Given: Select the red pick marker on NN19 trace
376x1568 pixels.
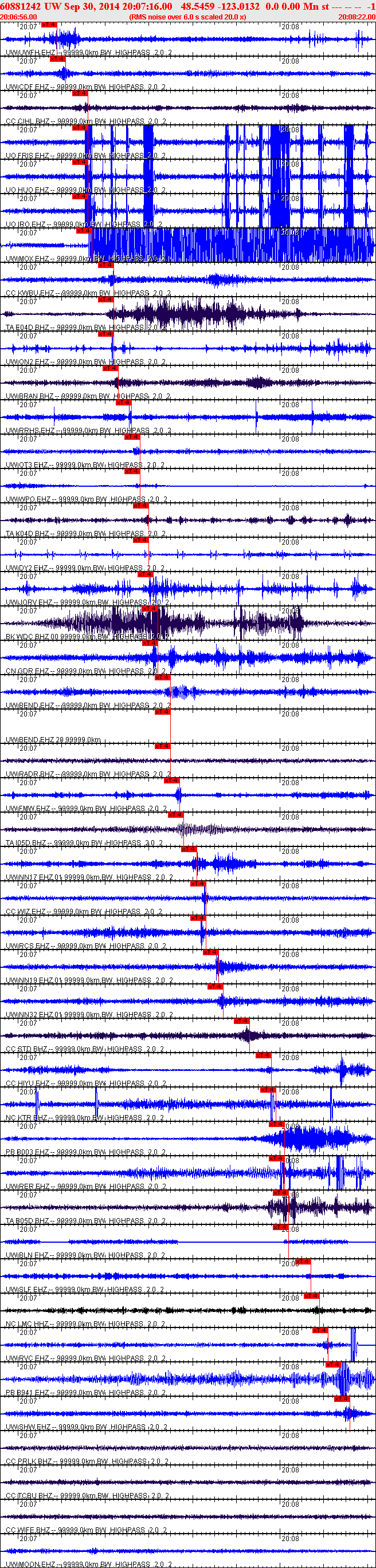Looking at the screenshot, I should (210, 952).
